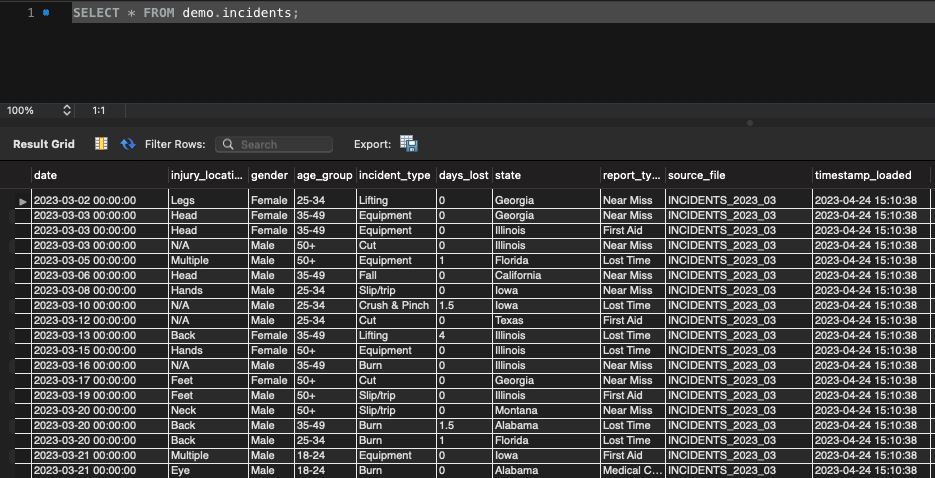Click the line number 1 gutter
The image size is (935, 478).
tap(31, 13)
